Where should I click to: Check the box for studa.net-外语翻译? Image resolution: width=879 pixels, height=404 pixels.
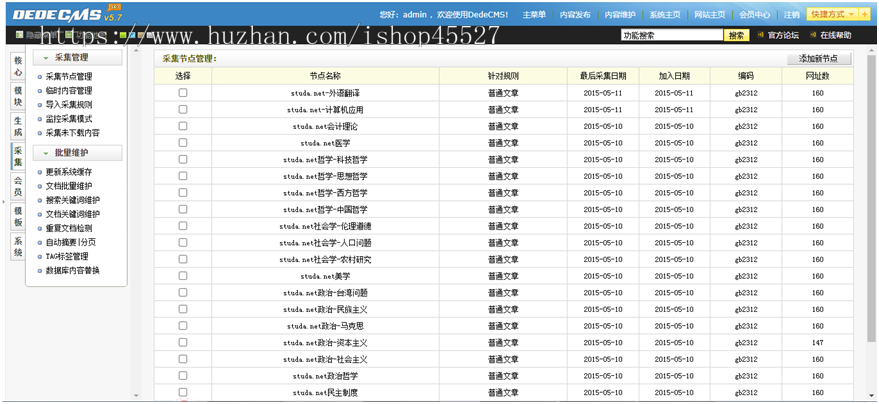tap(183, 93)
